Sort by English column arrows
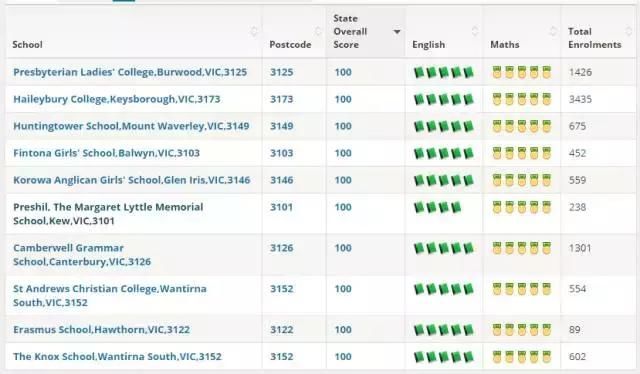 (475, 31)
